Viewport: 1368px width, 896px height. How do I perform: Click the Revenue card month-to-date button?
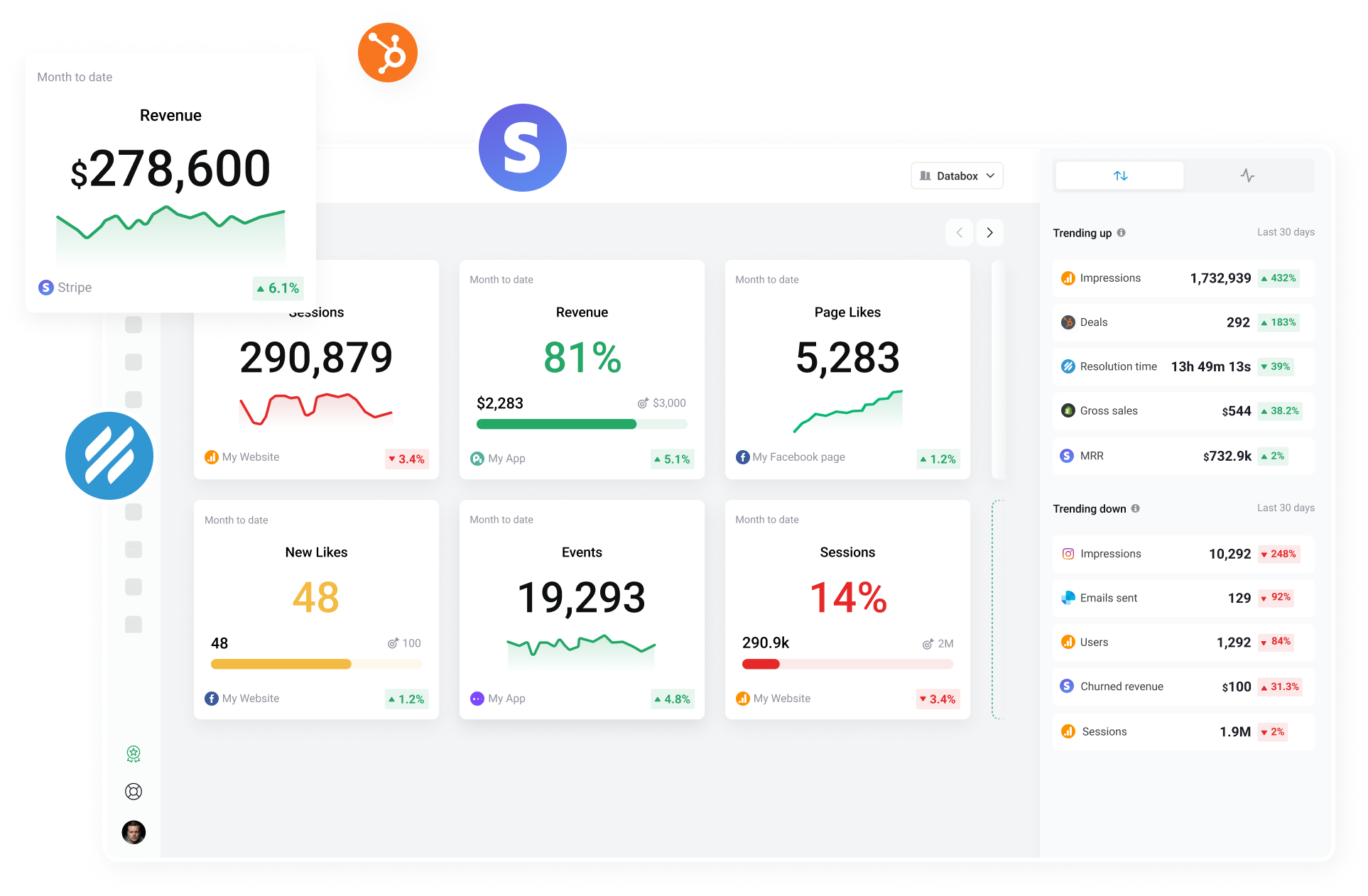[502, 280]
